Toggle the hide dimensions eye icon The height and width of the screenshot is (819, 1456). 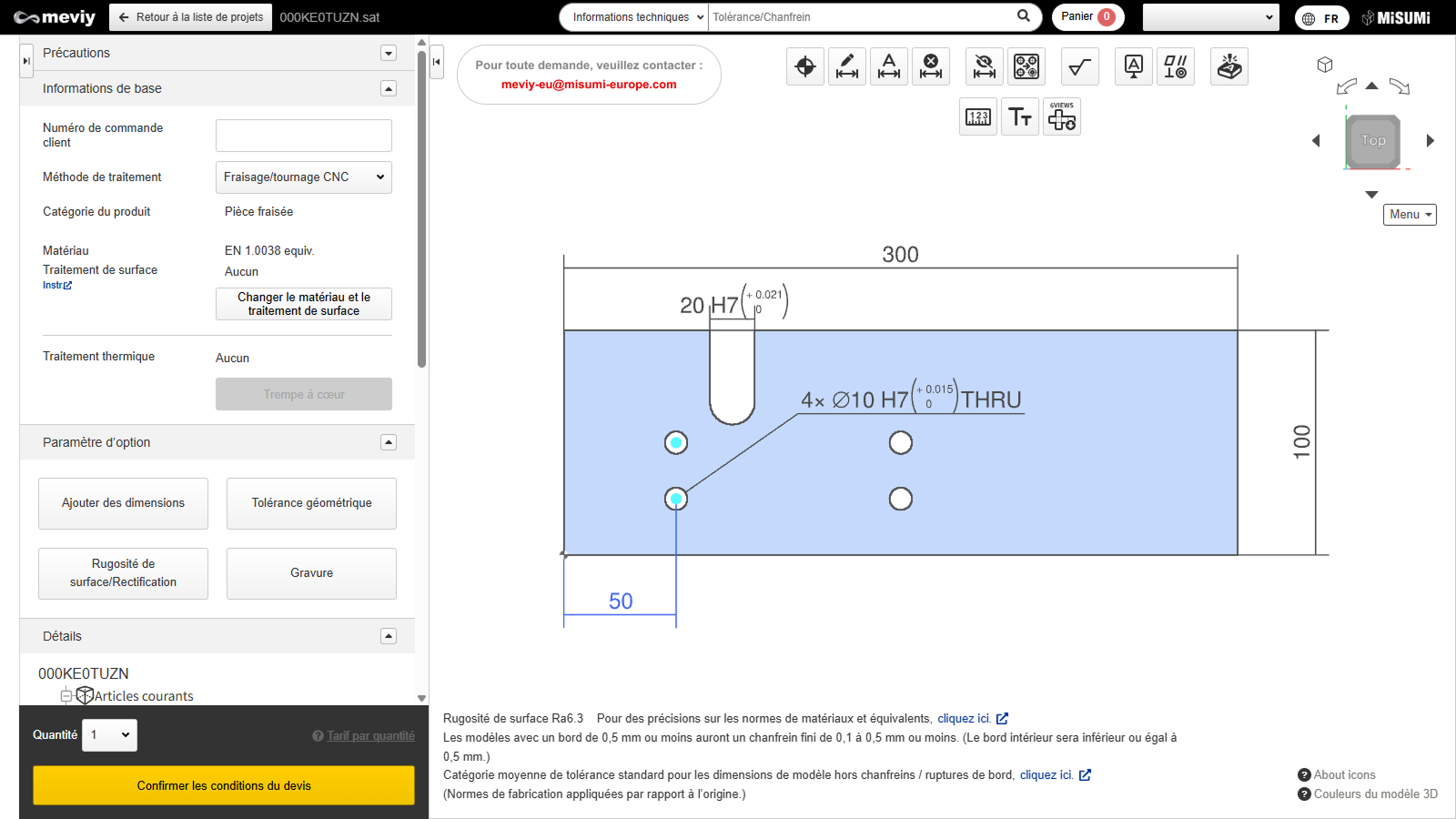click(984, 66)
